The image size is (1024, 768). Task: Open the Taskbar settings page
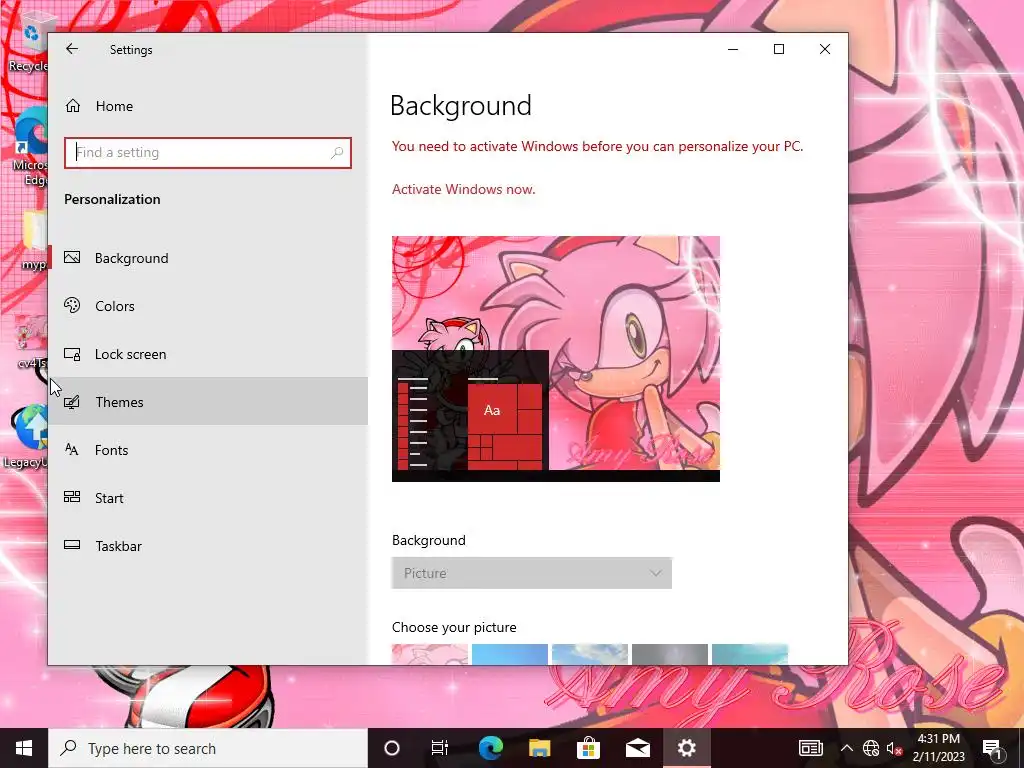[208, 546]
